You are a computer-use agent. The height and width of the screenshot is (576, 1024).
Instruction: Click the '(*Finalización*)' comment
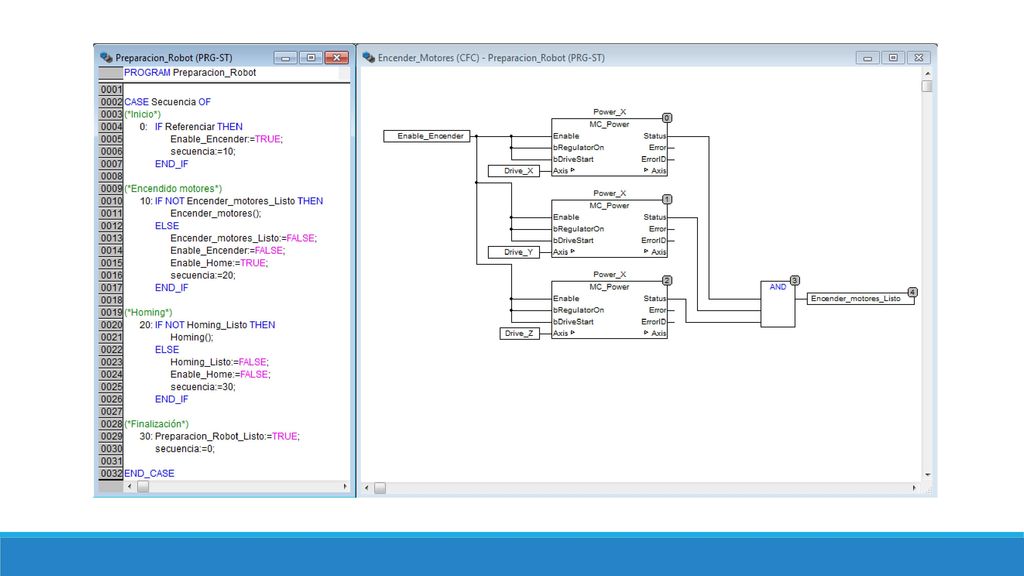tap(157, 424)
